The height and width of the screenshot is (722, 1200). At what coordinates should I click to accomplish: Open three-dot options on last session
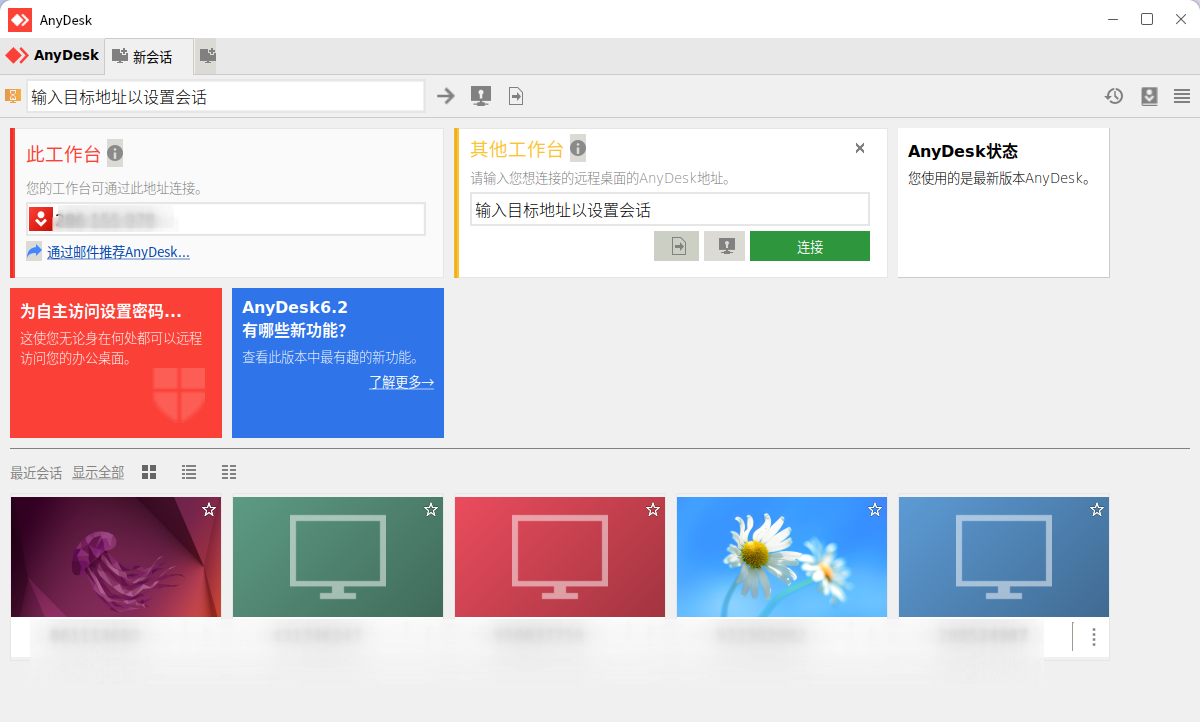point(1094,637)
